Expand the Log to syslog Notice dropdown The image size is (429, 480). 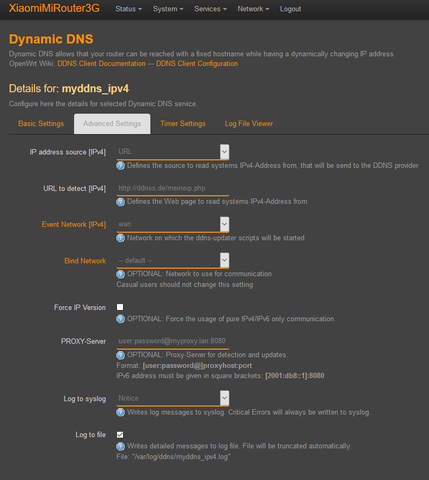coord(173,398)
